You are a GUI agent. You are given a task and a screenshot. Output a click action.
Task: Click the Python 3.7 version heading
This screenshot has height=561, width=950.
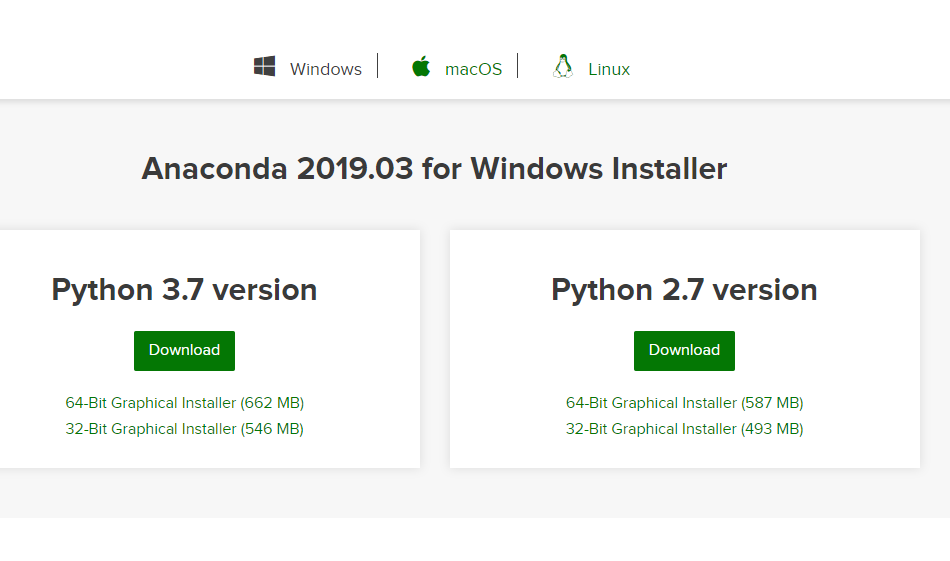[184, 290]
